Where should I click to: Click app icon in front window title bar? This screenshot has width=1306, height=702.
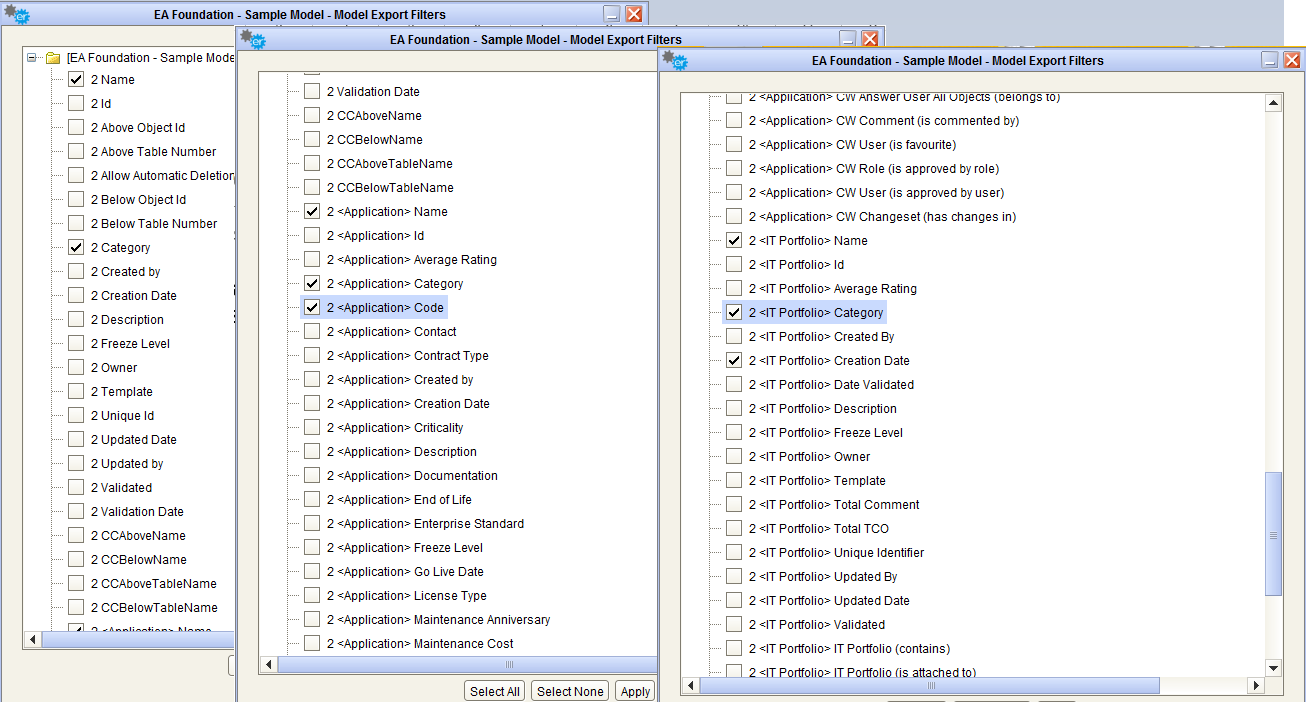[677, 59]
